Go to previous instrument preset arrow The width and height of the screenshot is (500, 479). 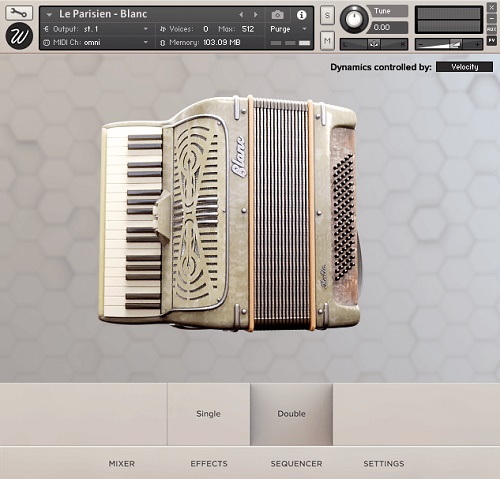[241, 15]
